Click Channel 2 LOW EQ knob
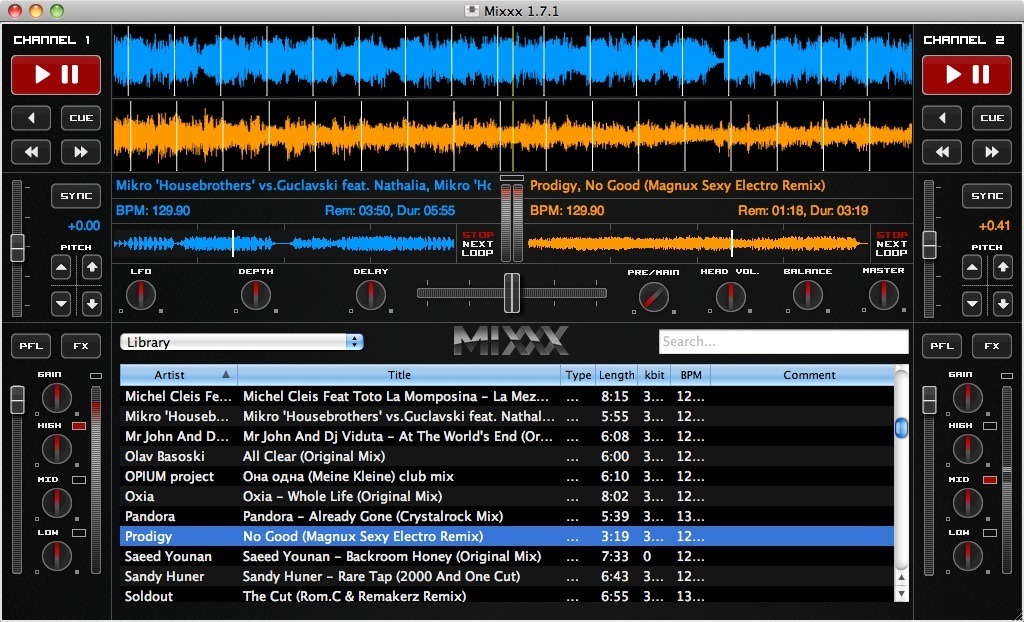Image resolution: width=1024 pixels, height=622 pixels. coord(968,556)
